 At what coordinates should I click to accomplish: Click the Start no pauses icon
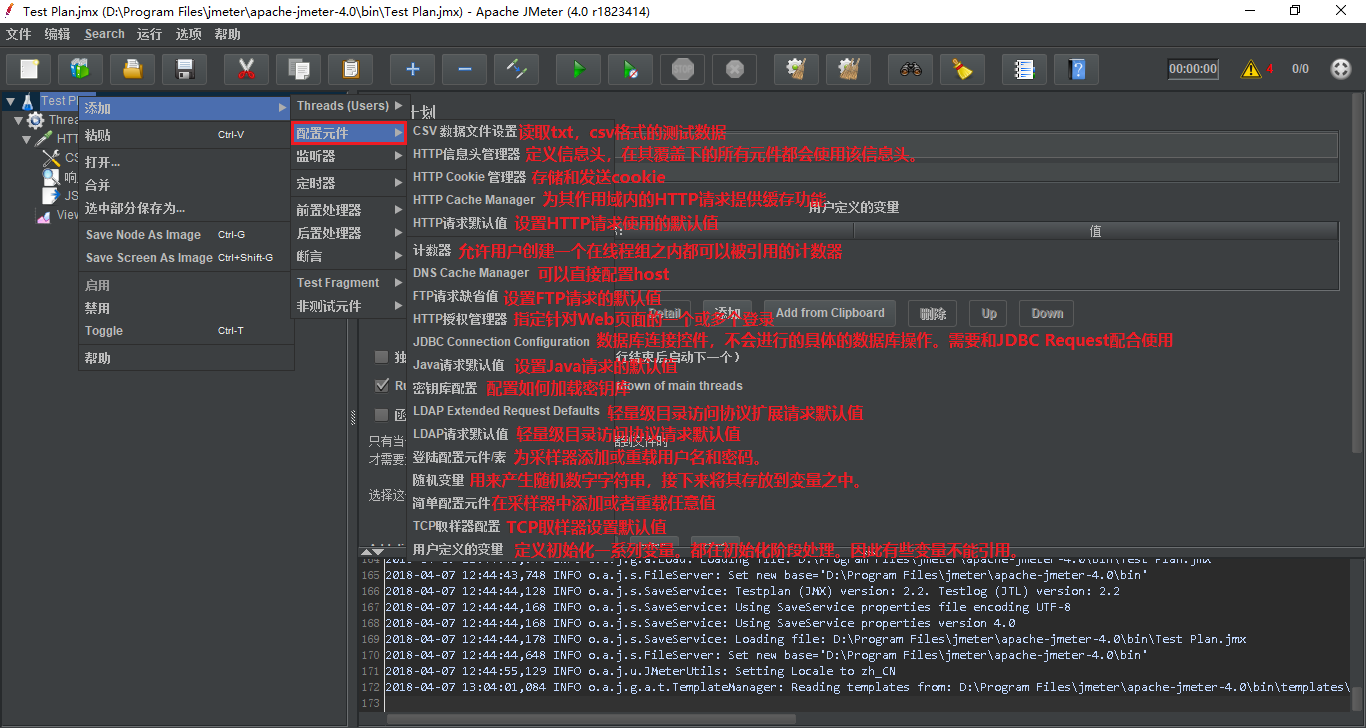pos(630,69)
